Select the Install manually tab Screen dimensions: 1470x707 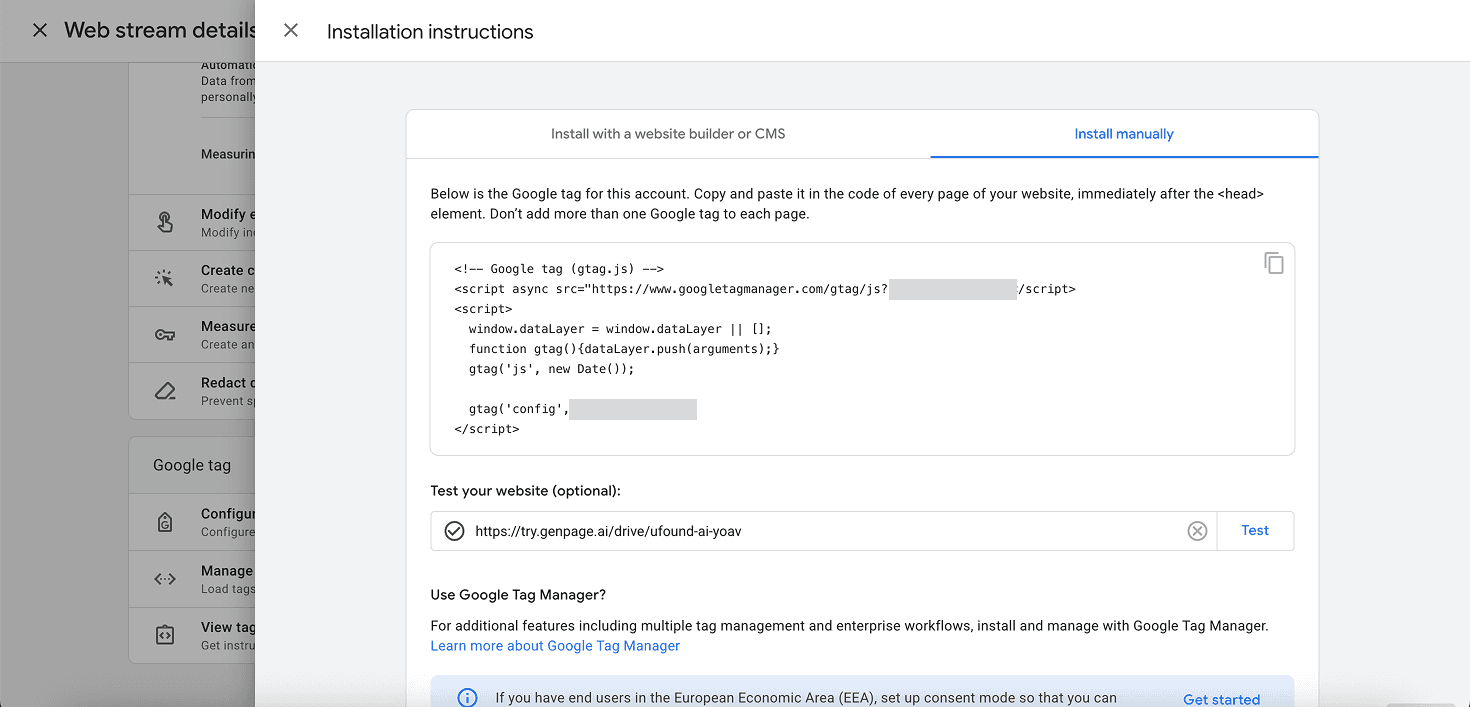tap(1123, 134)
